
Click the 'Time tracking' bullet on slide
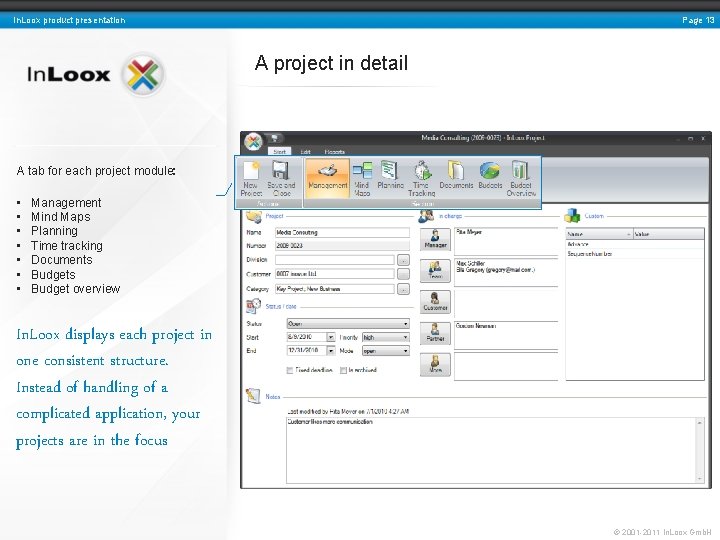[x=67, y=246]
